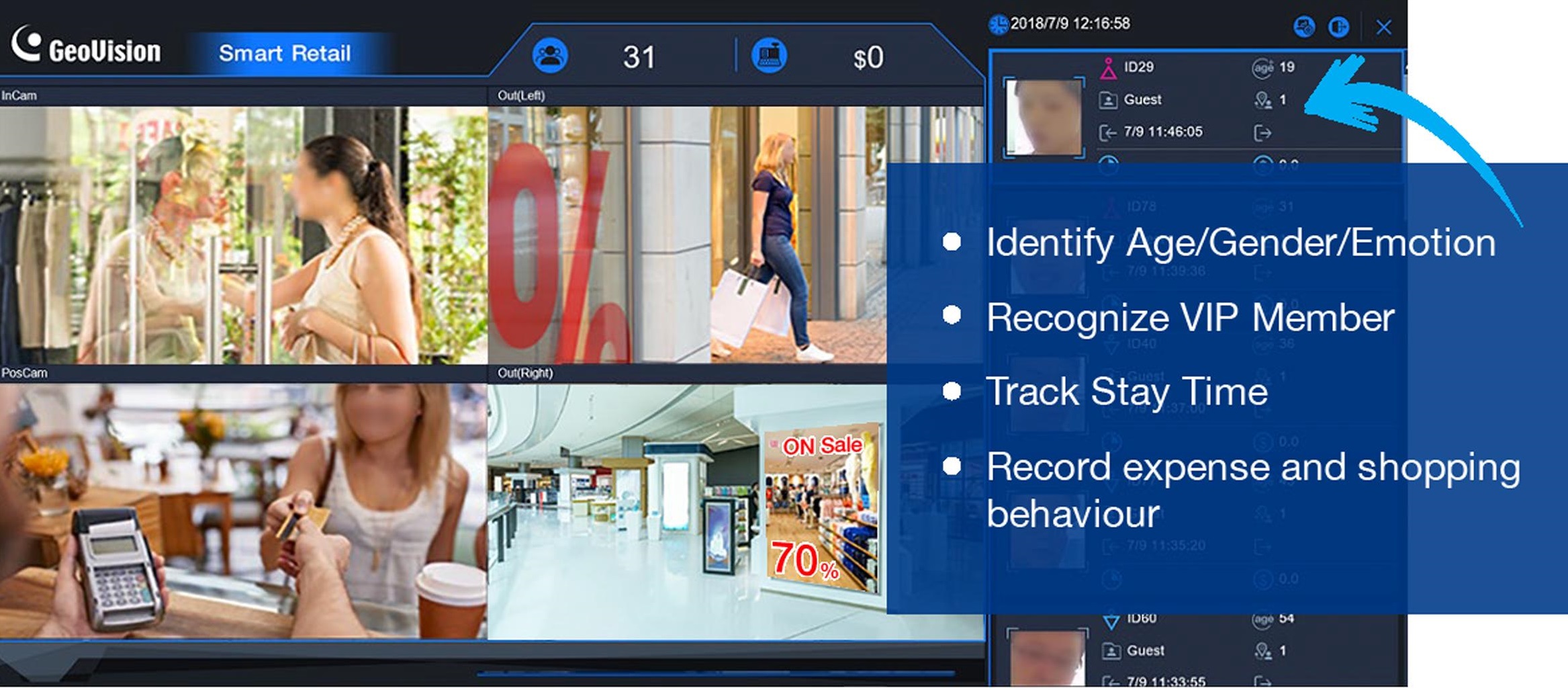Click the age icon in ID60 card
Screen dimensions: 1568x690
pos(1263,619)
